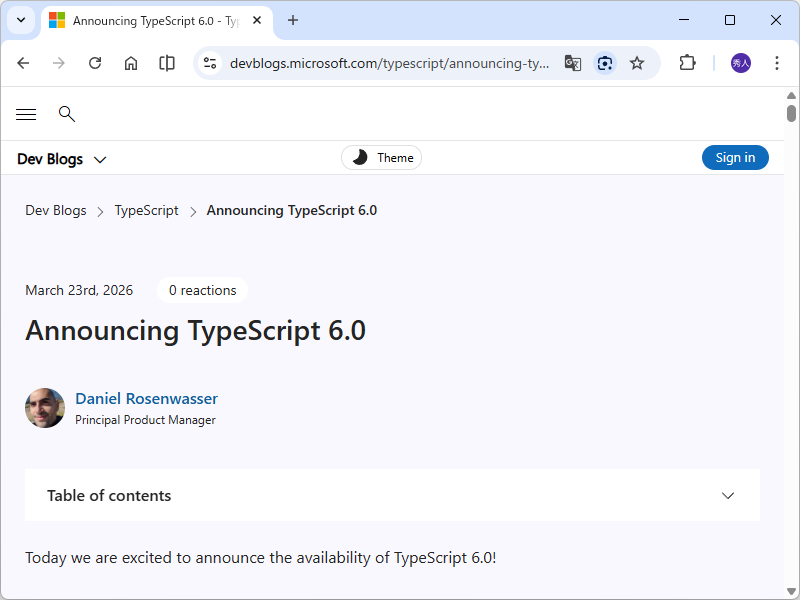
Task: Expand the Dev Blogs dropdown
Action: pos(62,159)
